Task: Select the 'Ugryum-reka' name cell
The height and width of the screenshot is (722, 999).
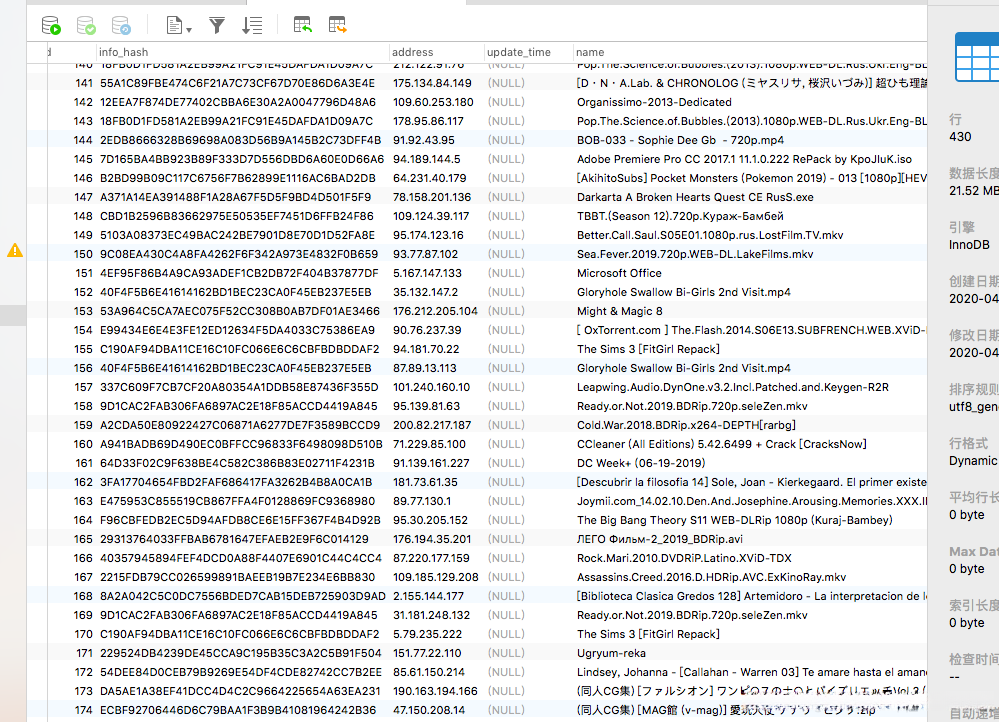Action: [x=611, y=653]
